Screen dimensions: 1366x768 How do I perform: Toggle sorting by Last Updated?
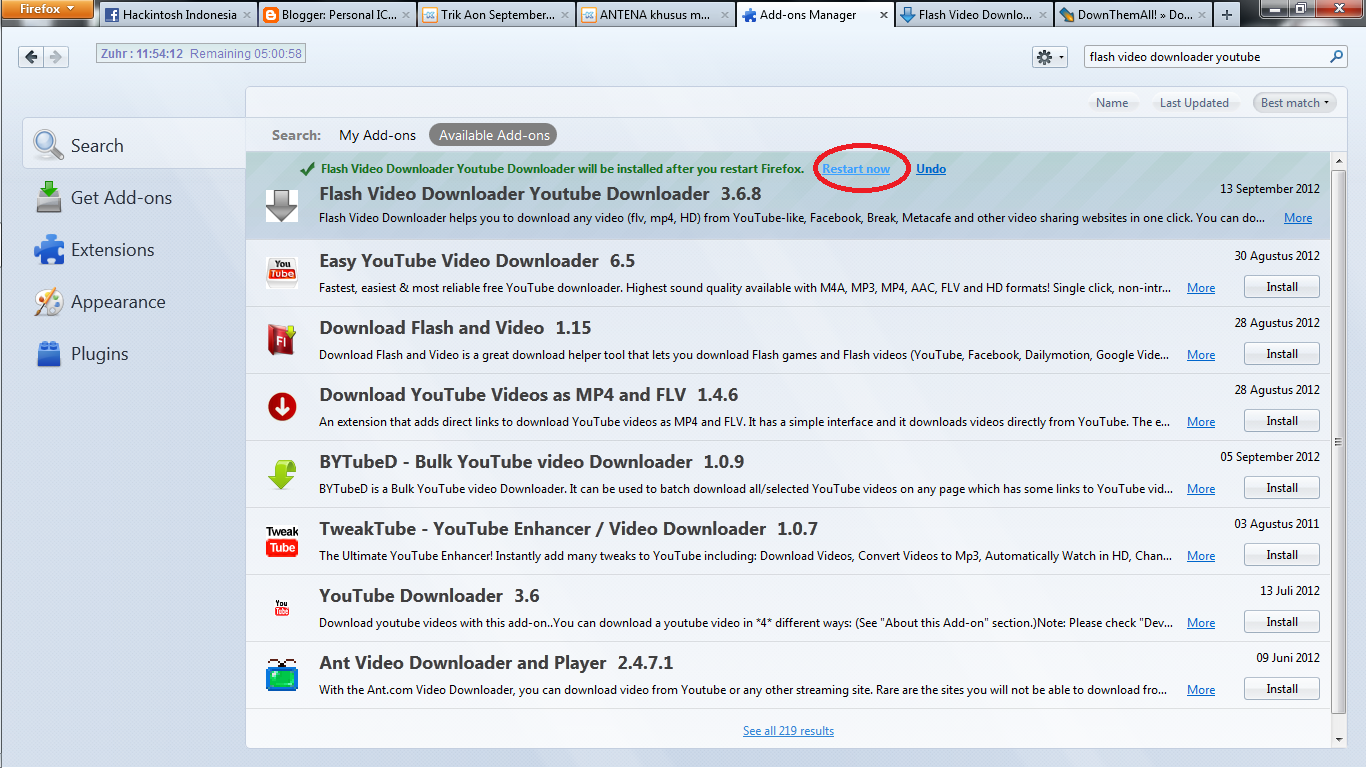(1195, 102)
